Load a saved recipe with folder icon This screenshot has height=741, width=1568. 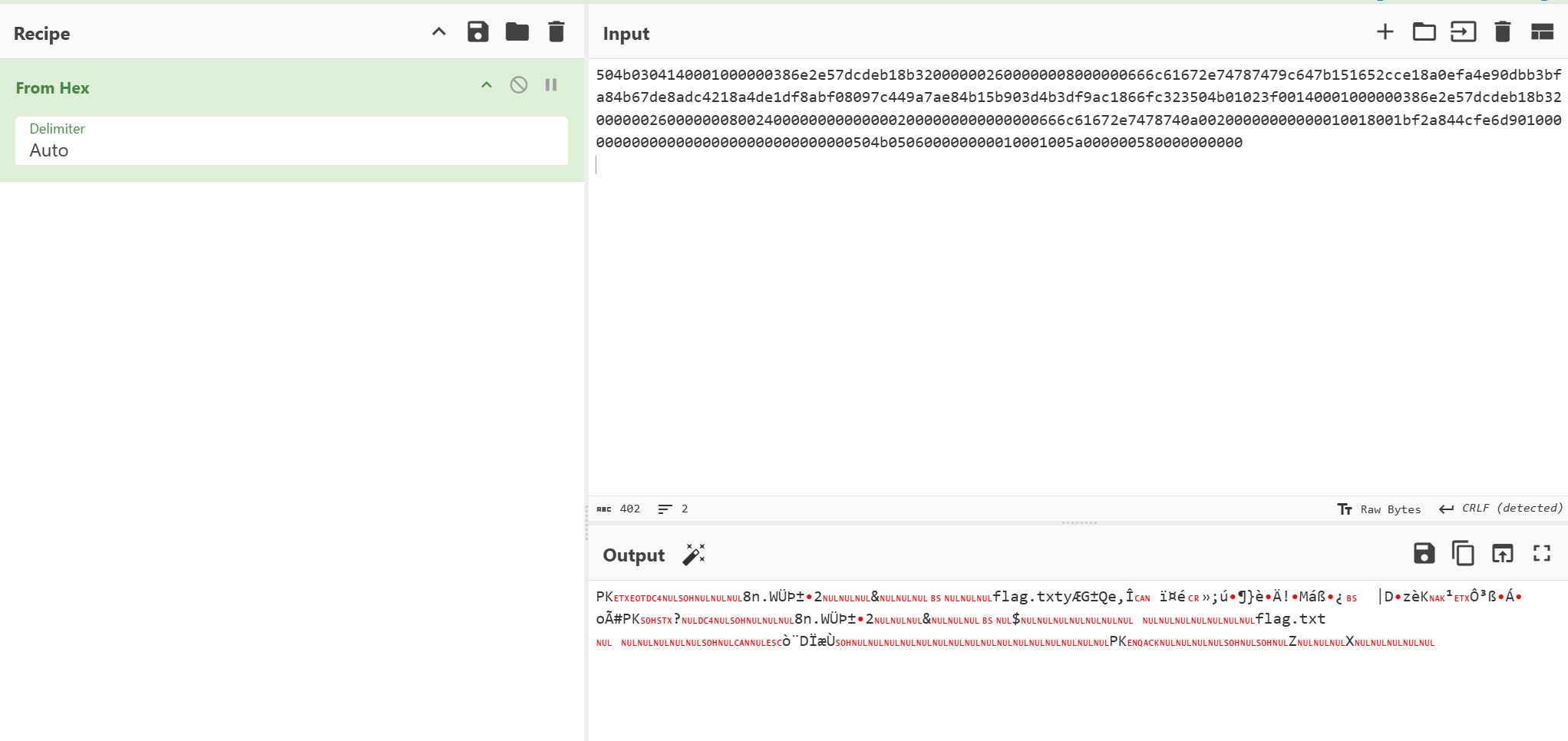(517, 32)
